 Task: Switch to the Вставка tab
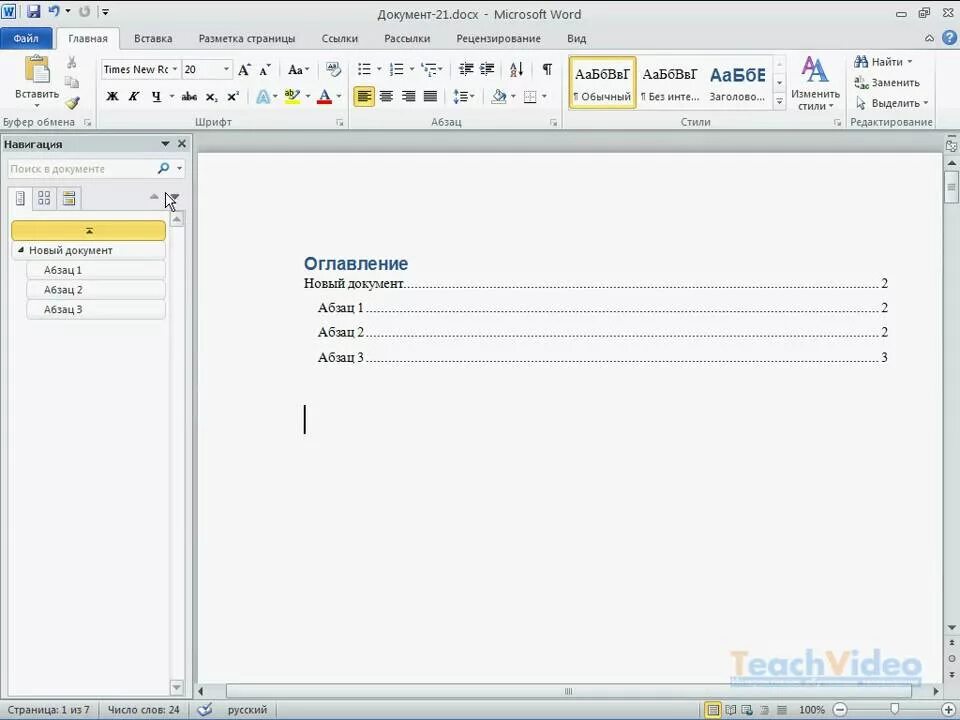(153, 38)
